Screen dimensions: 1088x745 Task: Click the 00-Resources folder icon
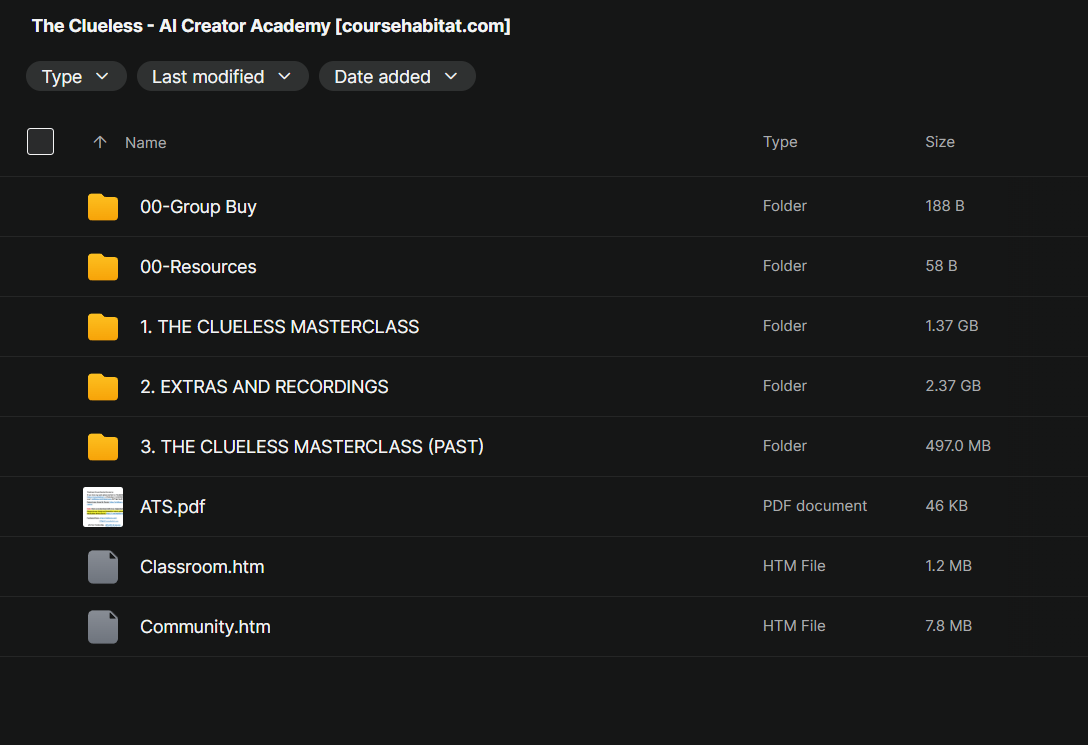click(x=103, y=267)
